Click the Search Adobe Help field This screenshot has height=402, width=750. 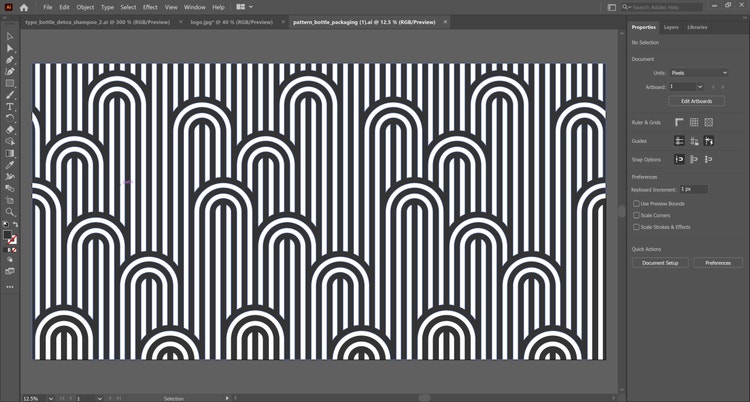coord(662,7)
